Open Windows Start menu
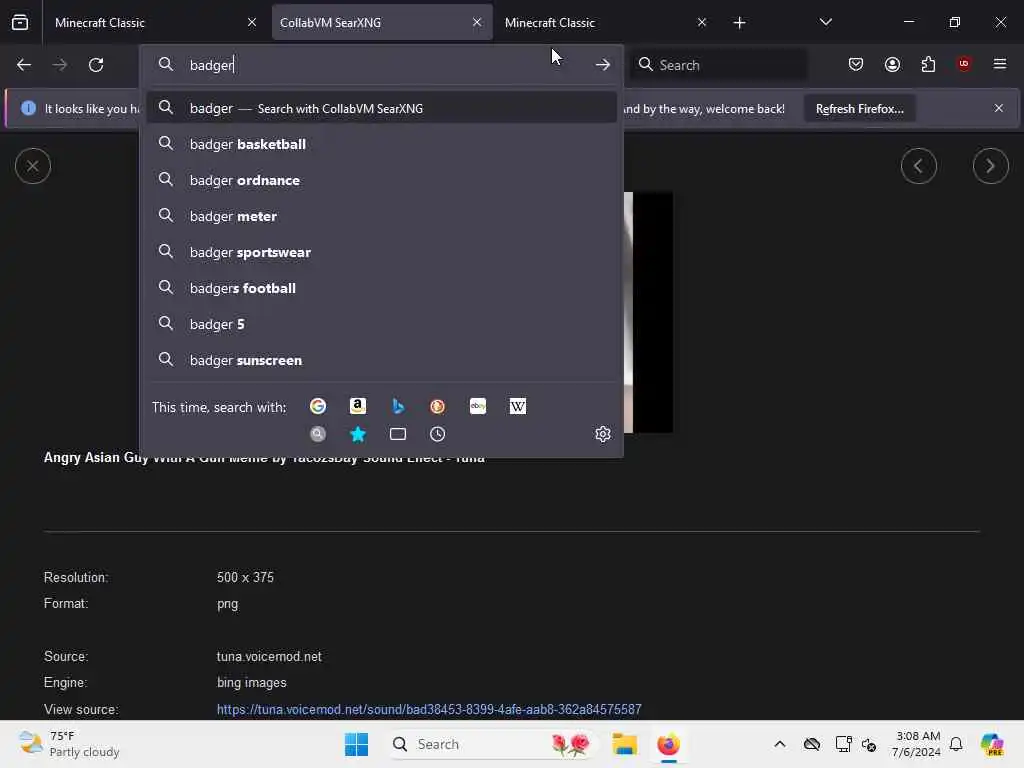1024x768 pixels. [x=357, y=744]
